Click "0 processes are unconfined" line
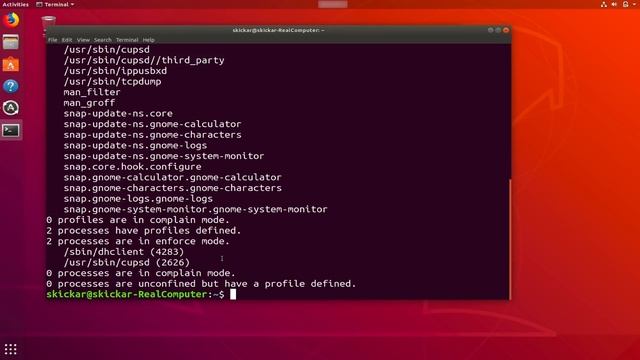 point(201,284)
